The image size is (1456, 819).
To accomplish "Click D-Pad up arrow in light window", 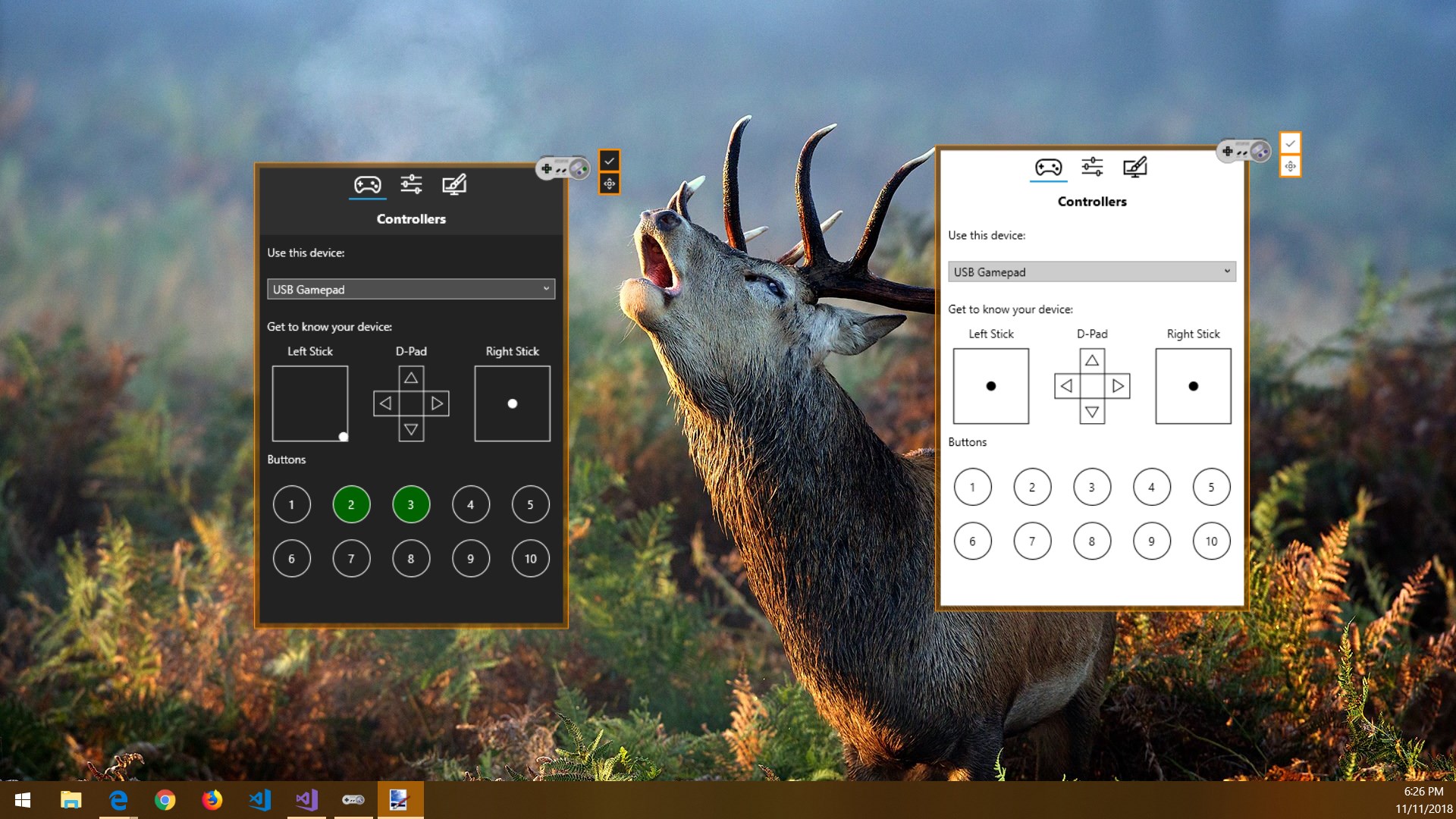I will pyautogui.click(x=1091, y=361).
